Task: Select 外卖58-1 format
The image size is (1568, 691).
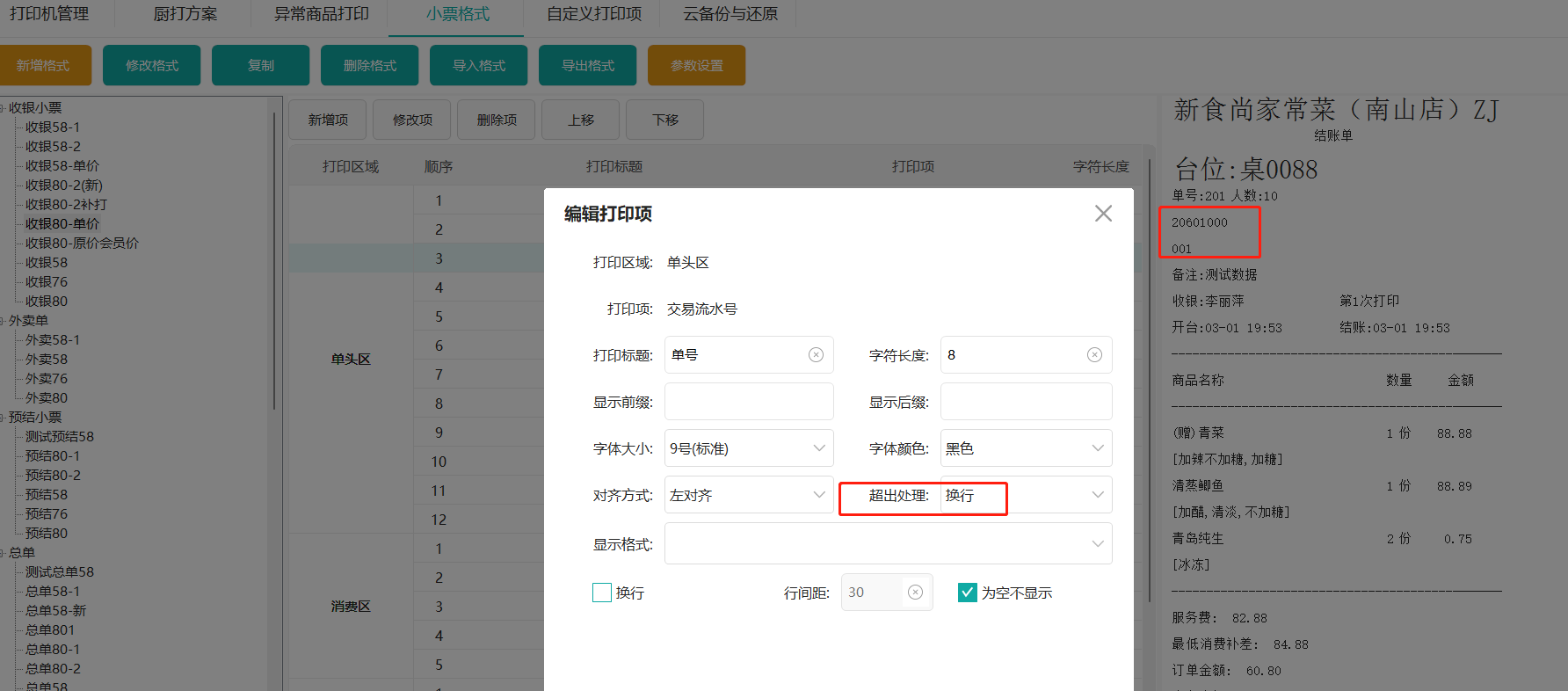Action: (x=53, y=340)
